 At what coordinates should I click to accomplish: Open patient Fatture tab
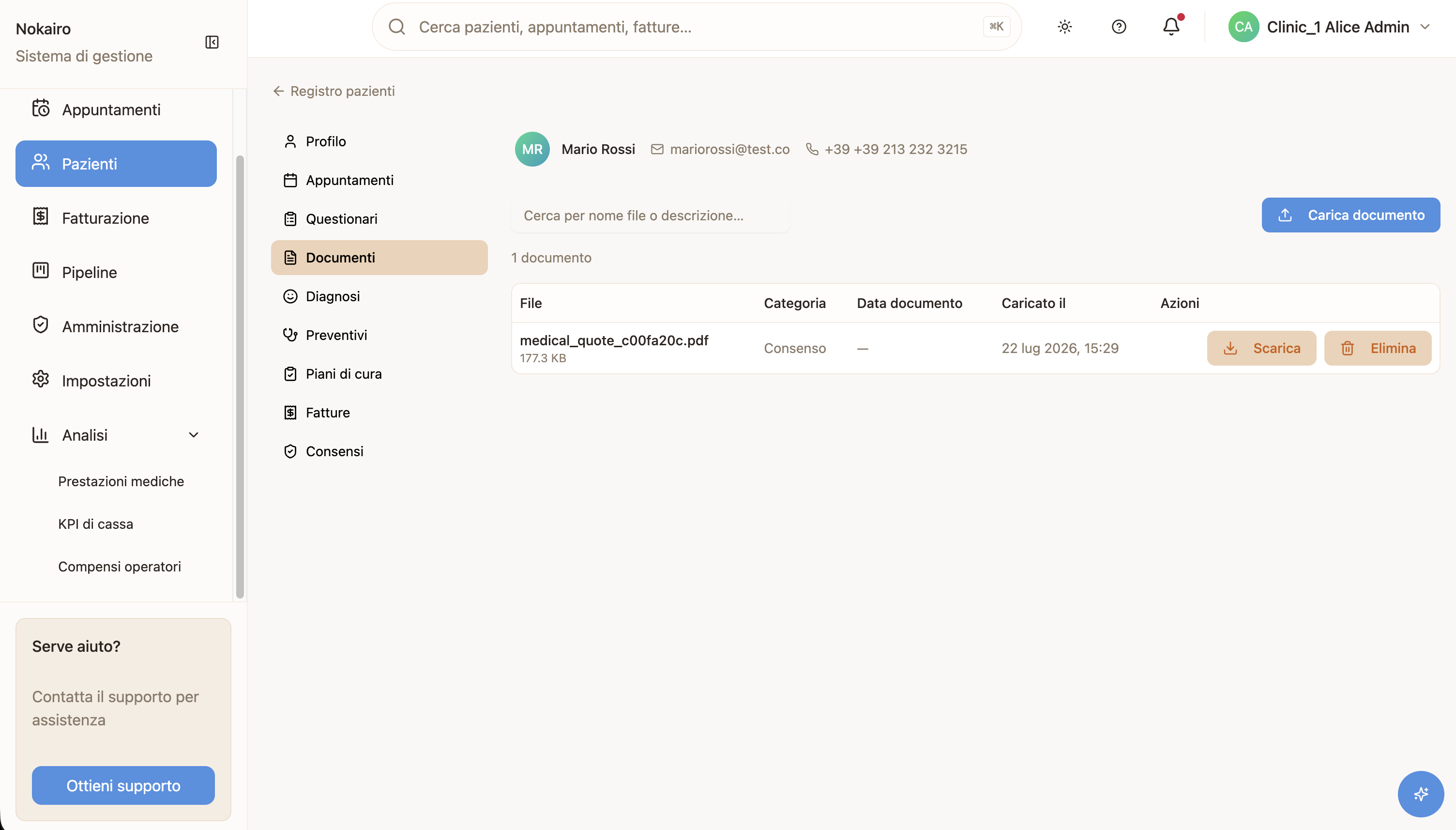[379, 413]
